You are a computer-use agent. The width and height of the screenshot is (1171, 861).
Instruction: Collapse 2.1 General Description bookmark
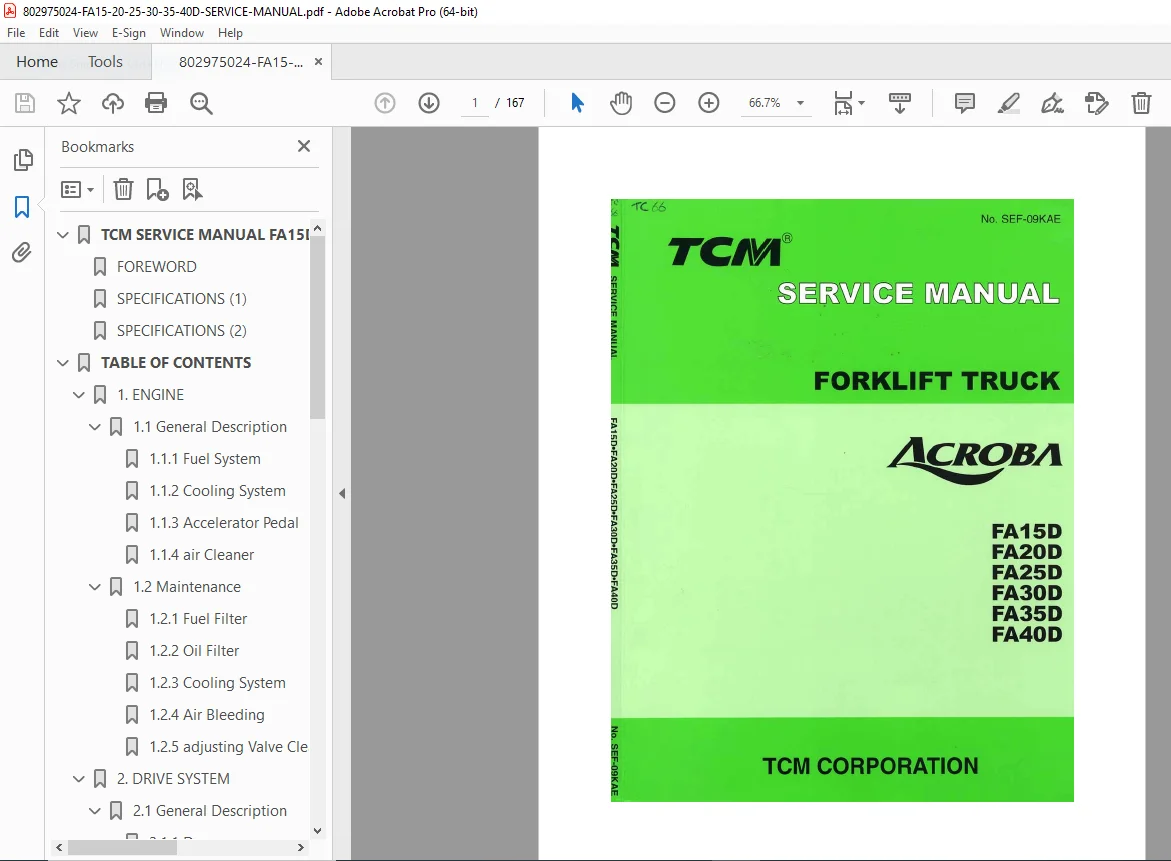pos(95,811)
